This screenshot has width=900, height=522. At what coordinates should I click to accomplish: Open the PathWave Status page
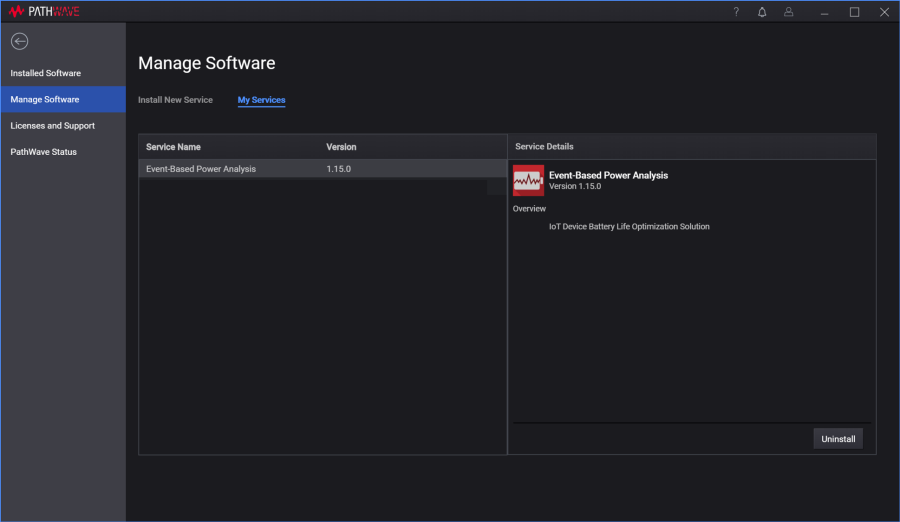43,152
